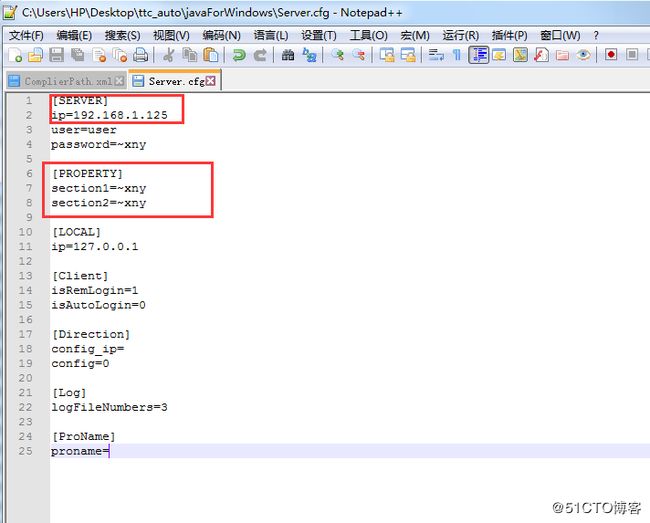
Task: Click the password=~xny line
Action: click(99, 145)
